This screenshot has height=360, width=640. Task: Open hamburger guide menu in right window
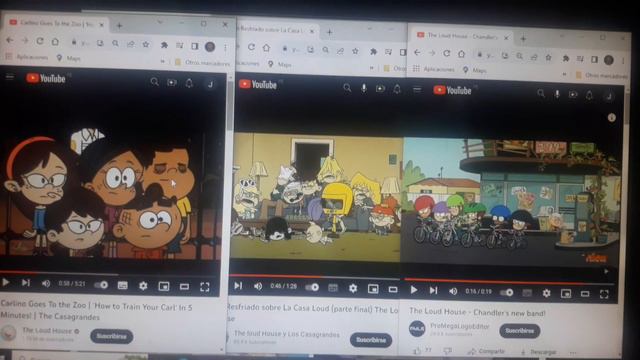pyautogui.click(x=416, y=89)
